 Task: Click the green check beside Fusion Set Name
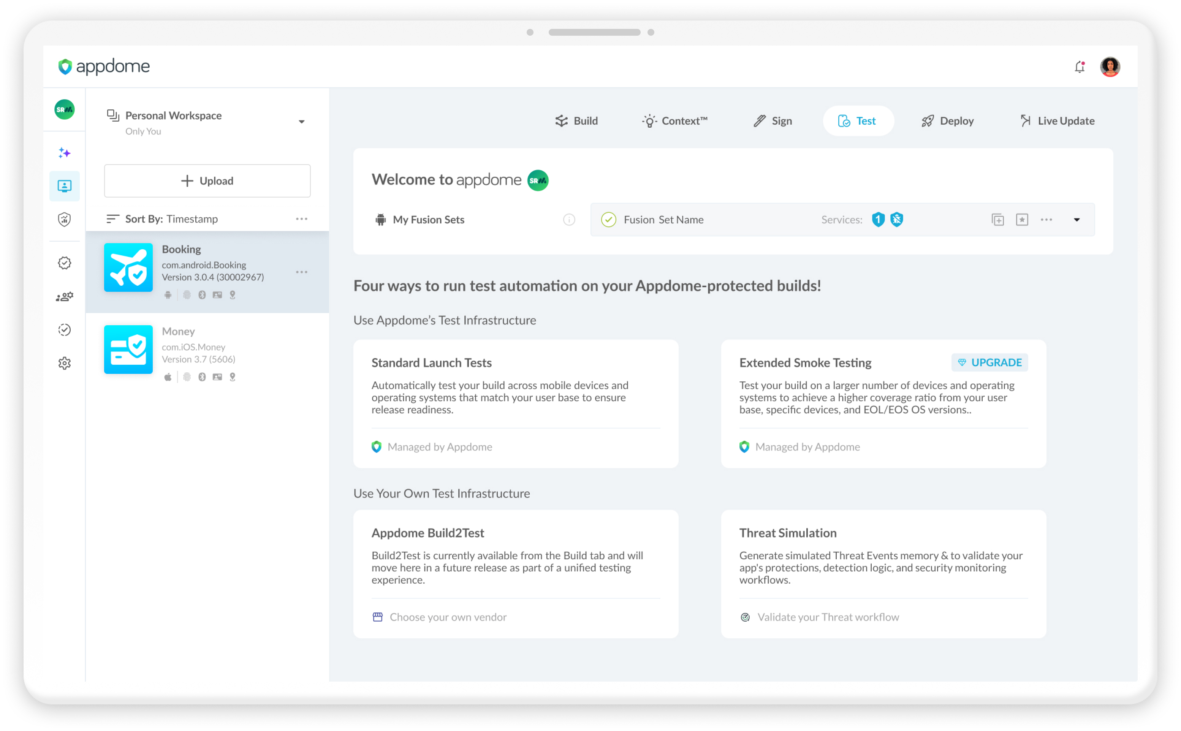coord(609,220)
